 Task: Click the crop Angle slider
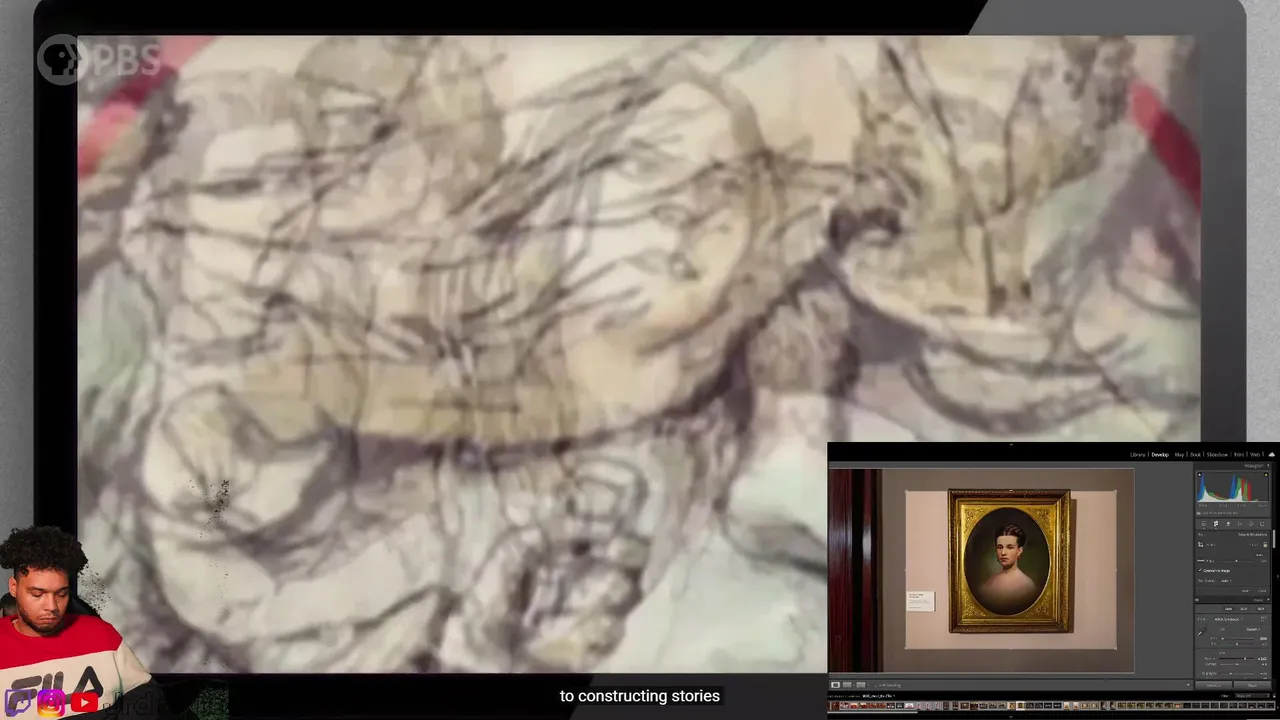click(1236, 561)
